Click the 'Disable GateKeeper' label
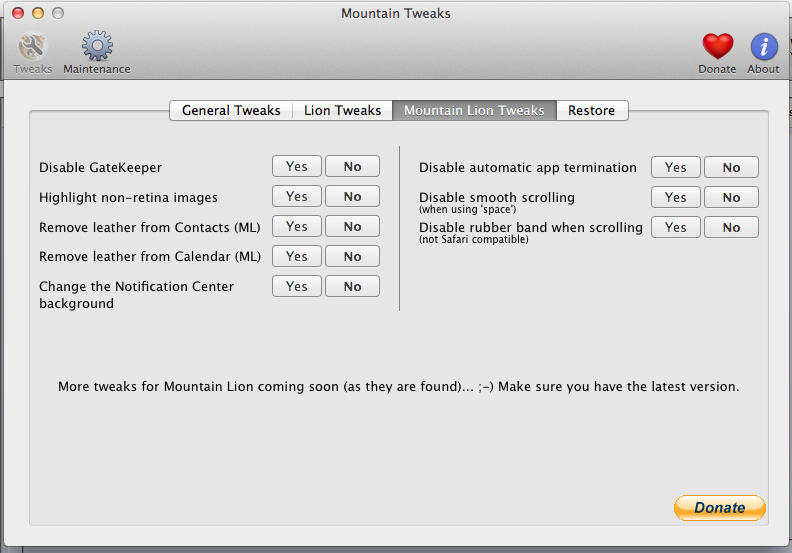 101,167
